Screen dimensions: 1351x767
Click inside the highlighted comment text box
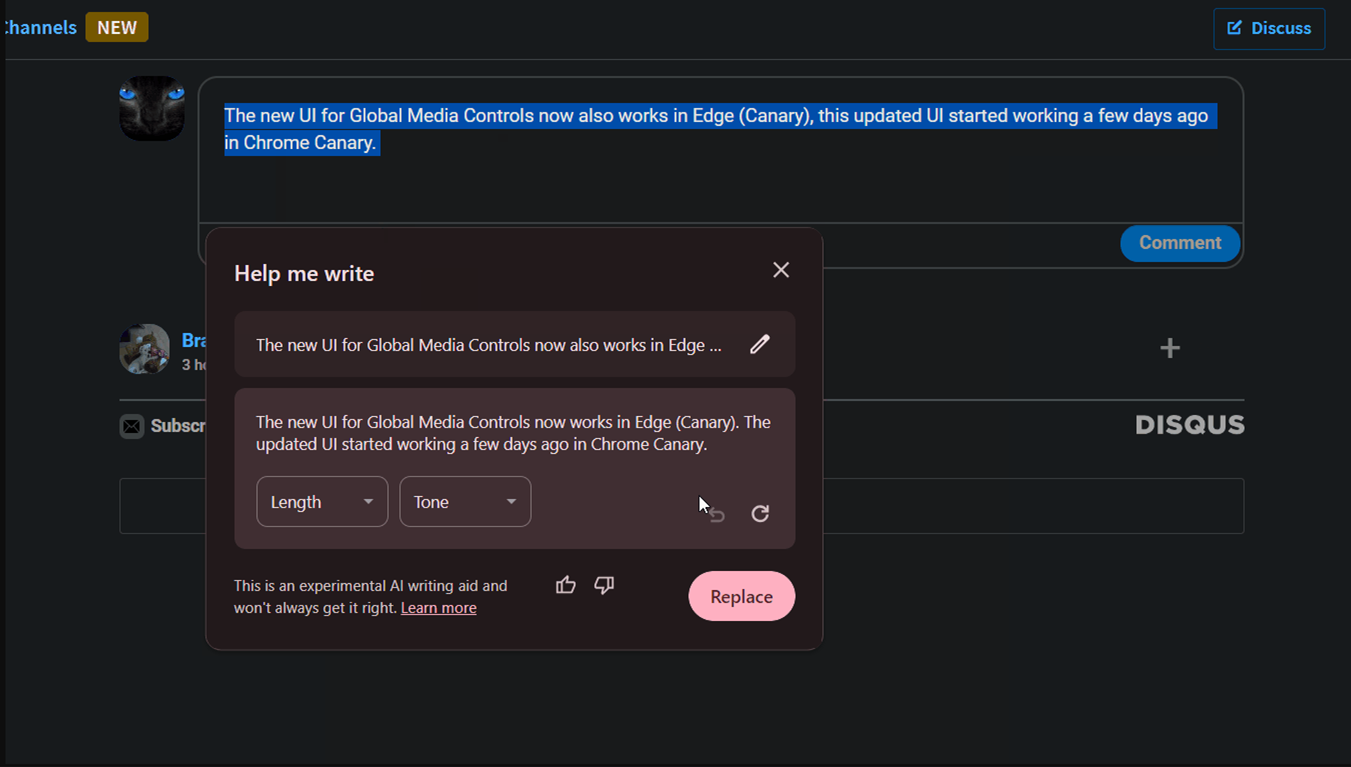(x=720, y=180)
